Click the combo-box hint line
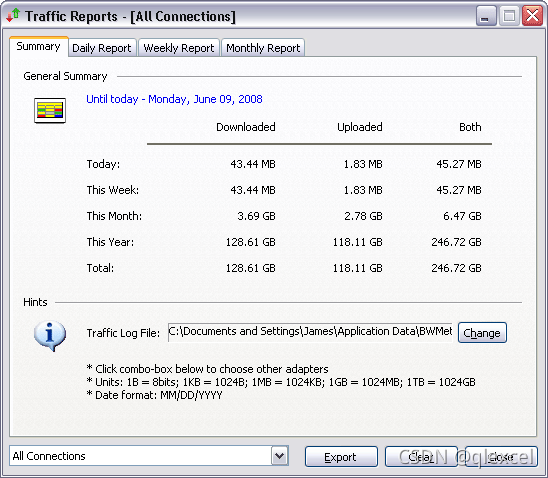Viewport: 548px width, 478px height. coord(207,369)
